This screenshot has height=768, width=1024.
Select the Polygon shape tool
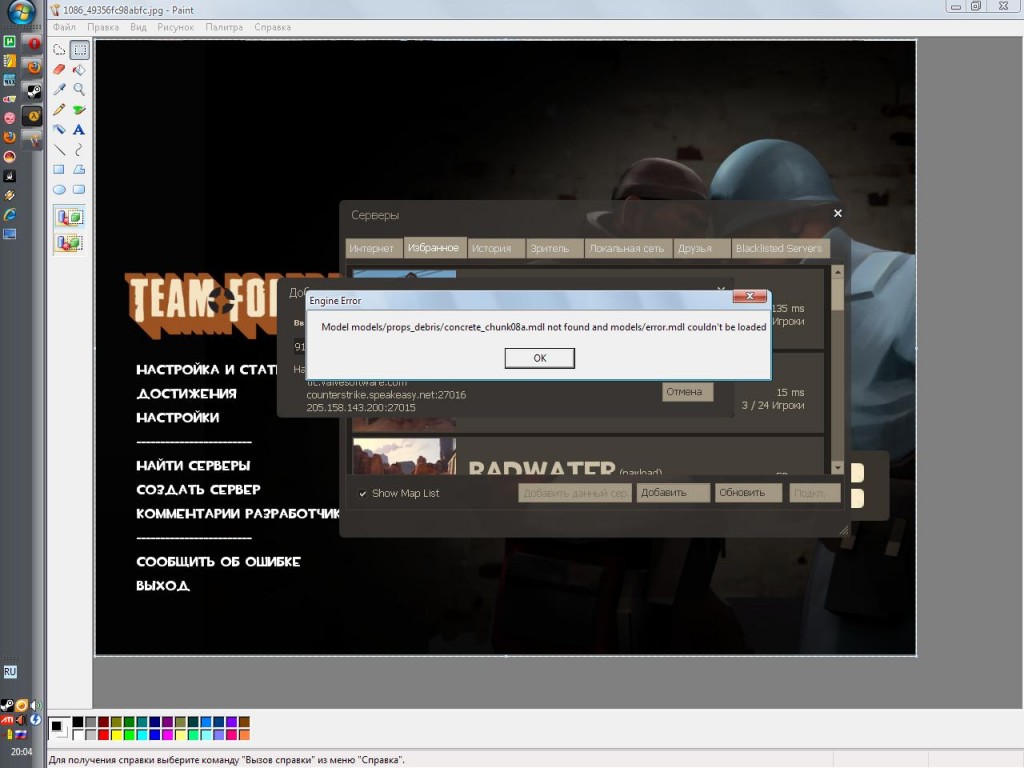80,170
